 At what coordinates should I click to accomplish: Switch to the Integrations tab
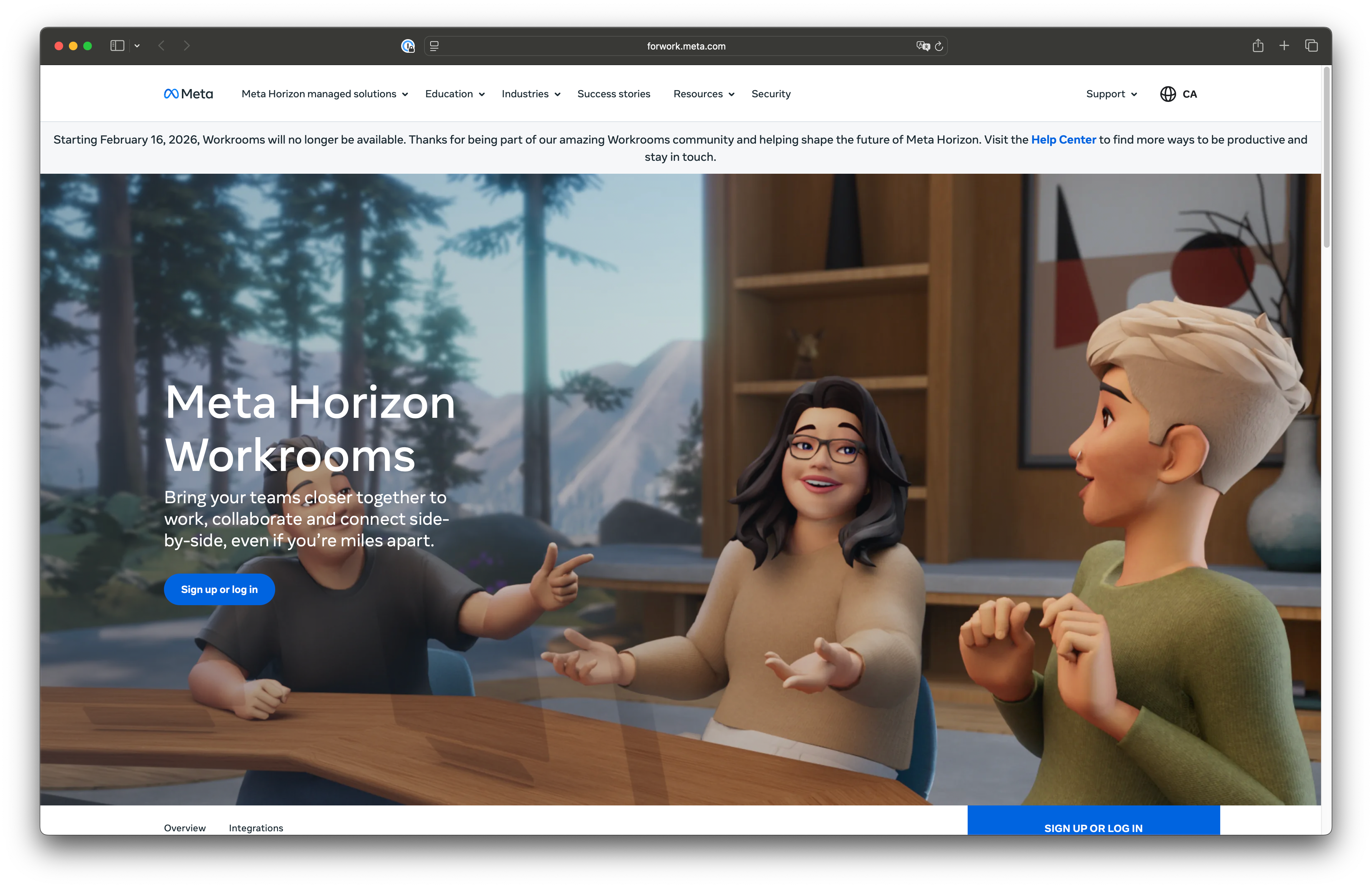[x=256, y=827]
